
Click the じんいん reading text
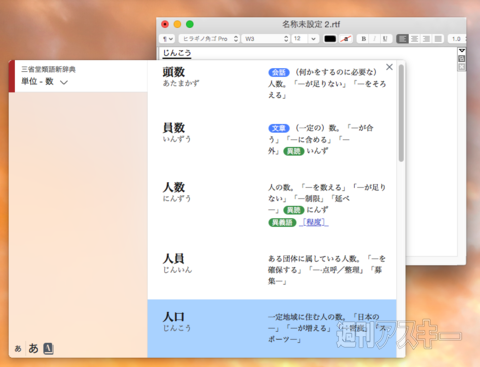tap(177, 270)
